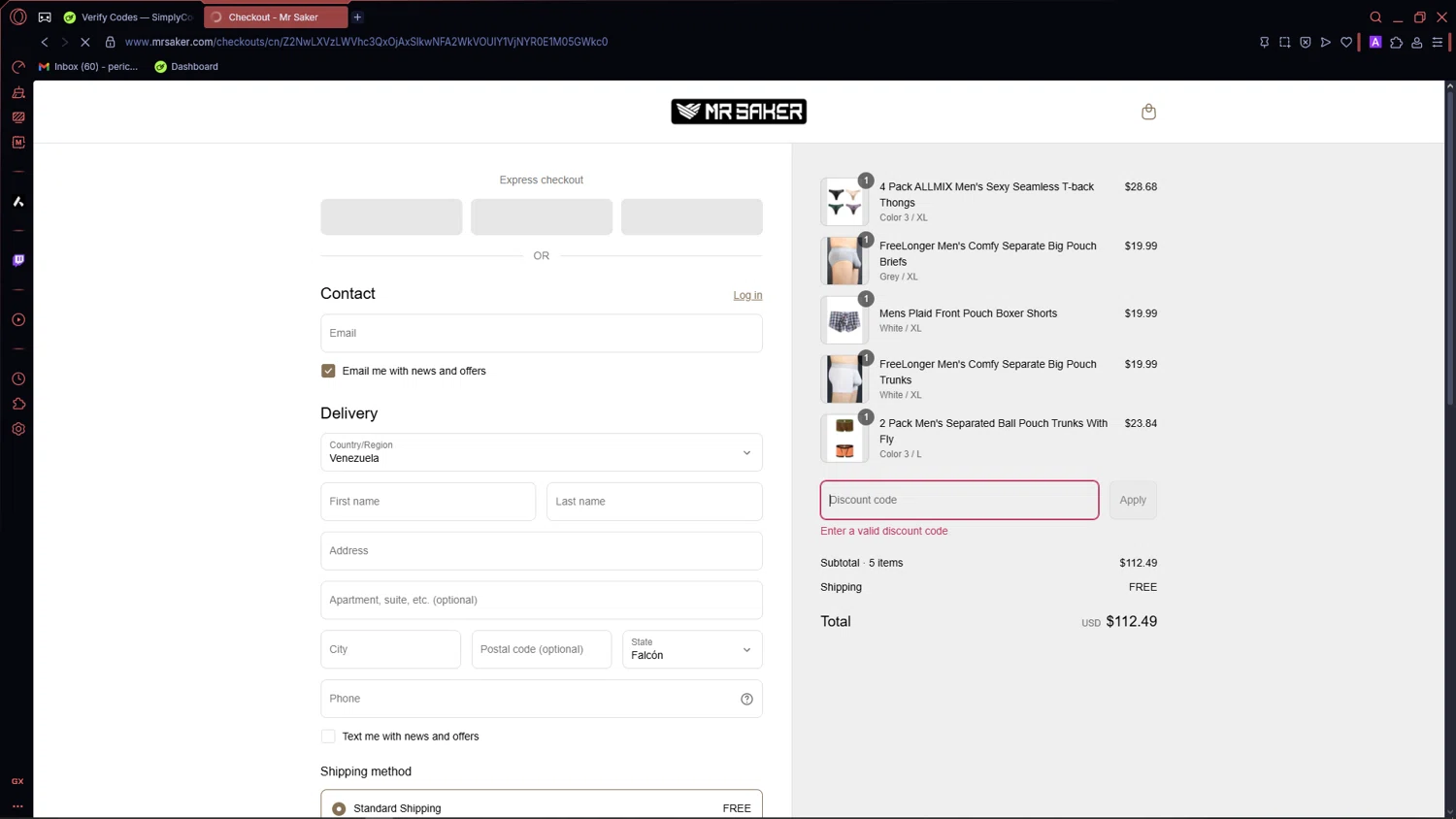Open History clock icon in sidebar

click(18, 379)
